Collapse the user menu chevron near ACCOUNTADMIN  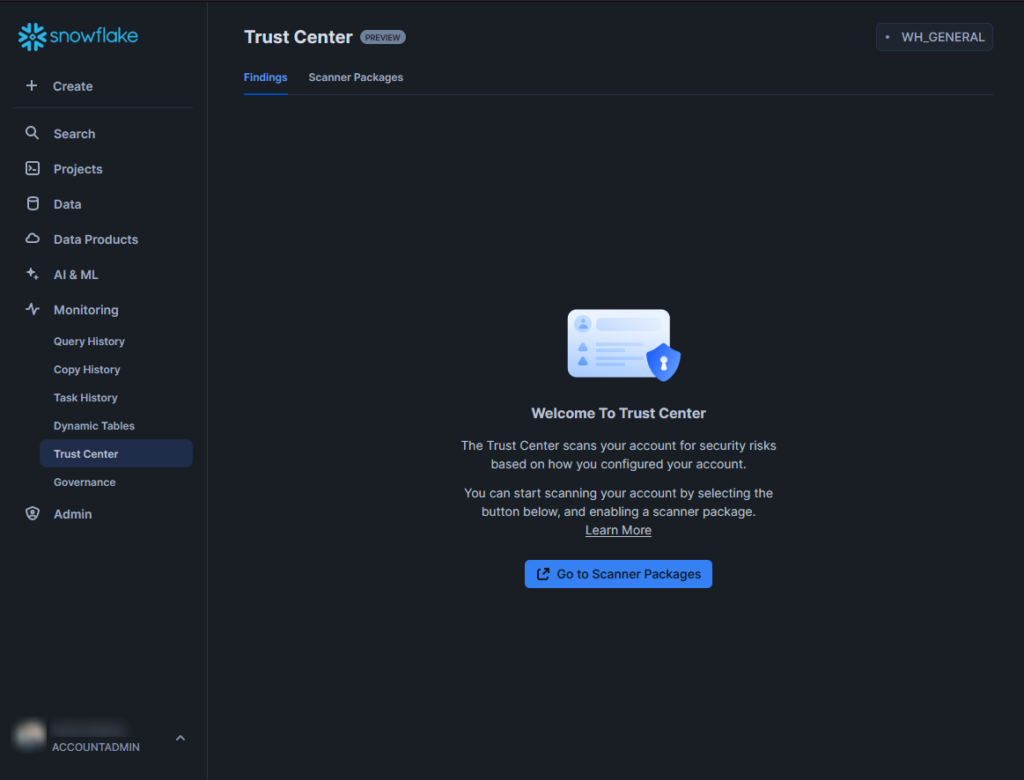(x=180, y=737)
